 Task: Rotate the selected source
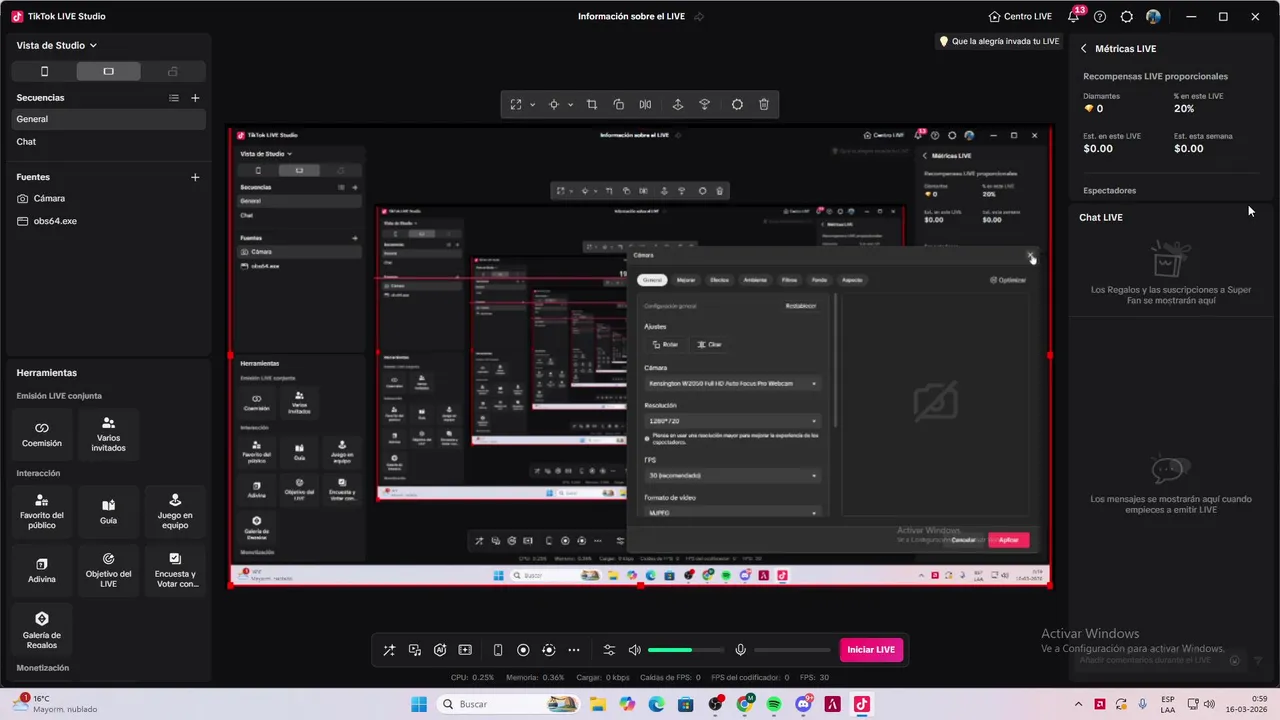point(618,105)
